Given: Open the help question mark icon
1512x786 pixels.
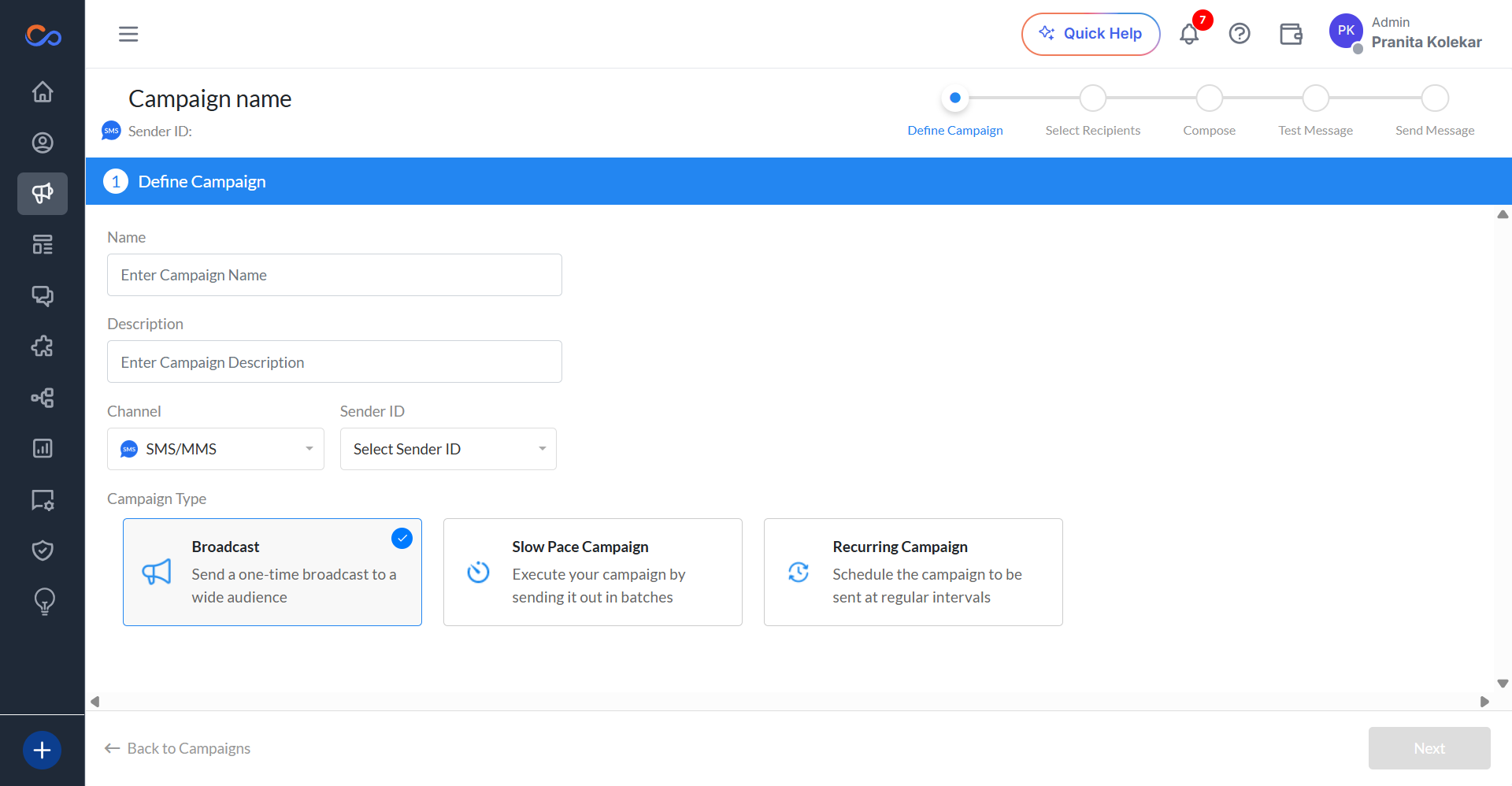Looking at the screenshot, I should pos(1240,34).
